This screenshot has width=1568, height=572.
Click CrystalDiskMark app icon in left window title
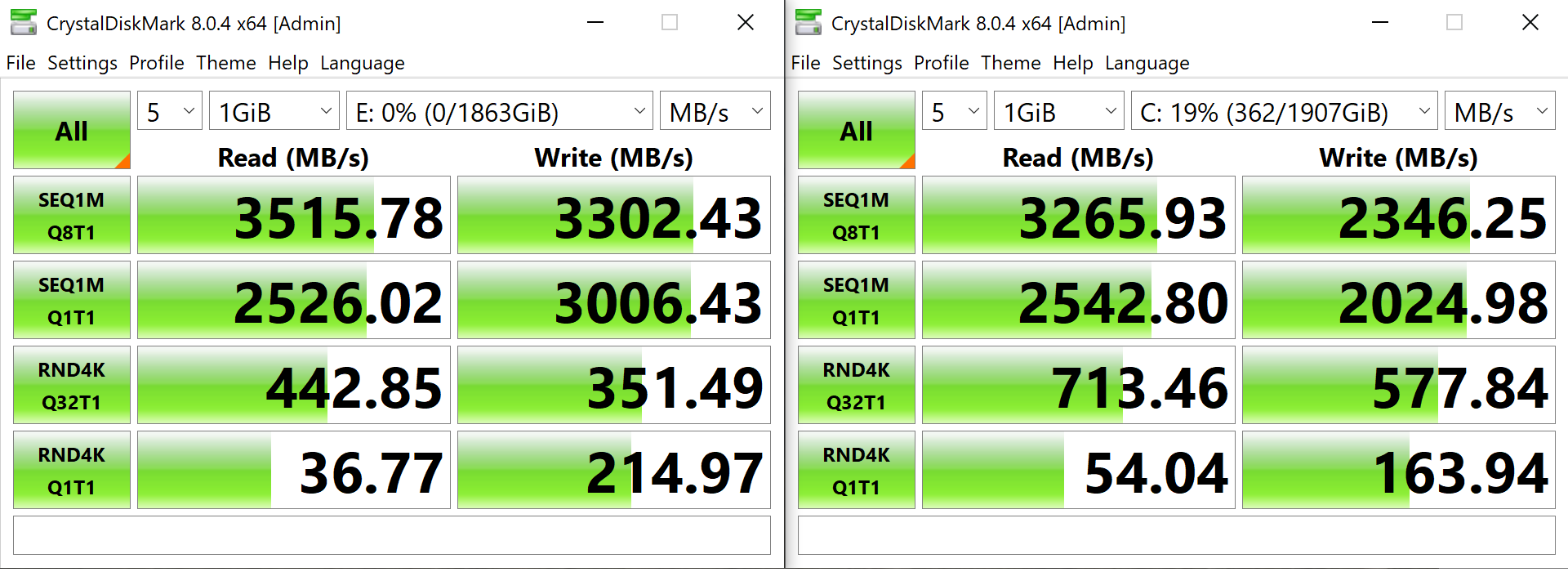click(x=24, y=22)
